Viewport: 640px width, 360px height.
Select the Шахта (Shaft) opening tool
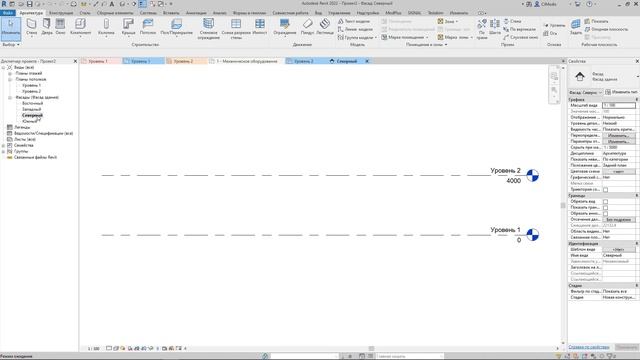pos(495,27)
